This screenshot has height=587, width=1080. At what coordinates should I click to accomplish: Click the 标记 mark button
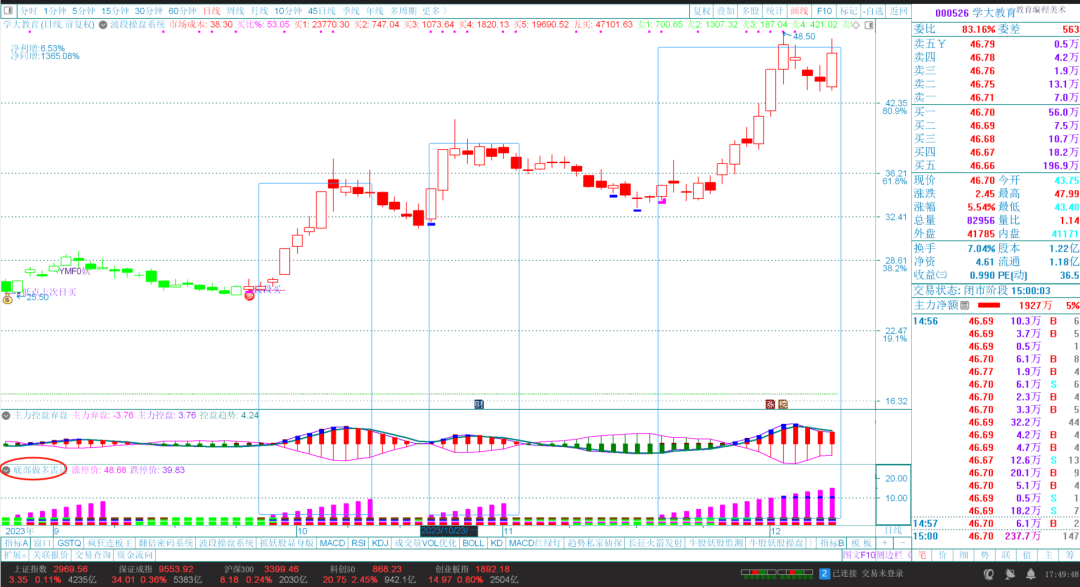849,11
